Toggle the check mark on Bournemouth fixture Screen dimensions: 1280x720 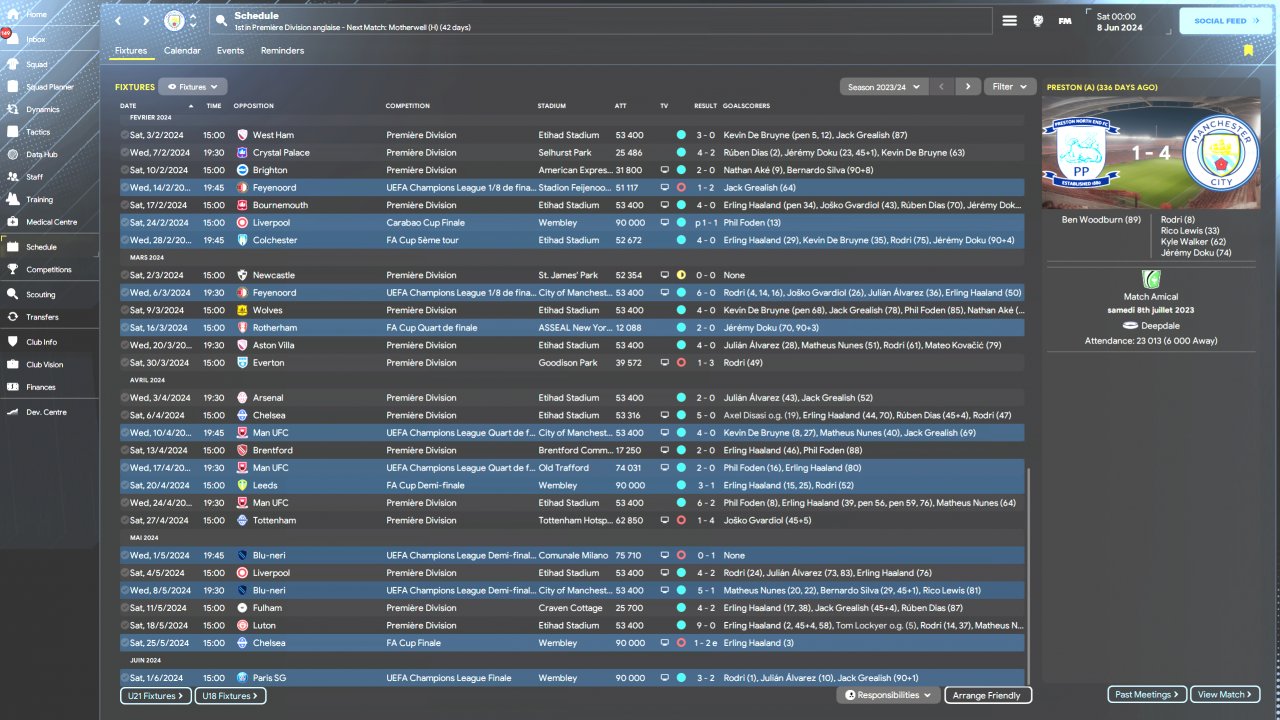[x=124, y=205]
